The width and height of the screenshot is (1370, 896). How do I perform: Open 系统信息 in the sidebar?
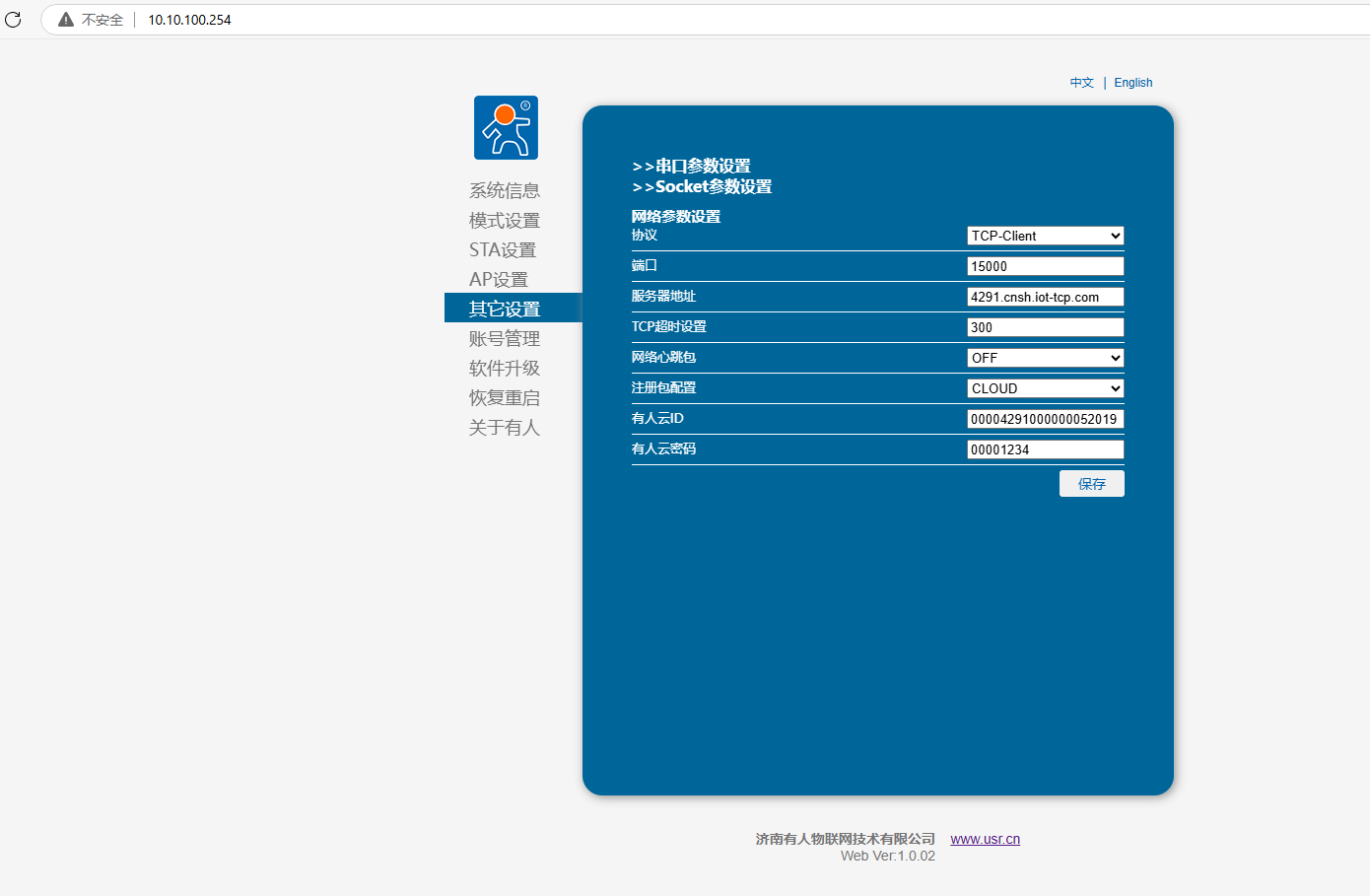(505, 190)
